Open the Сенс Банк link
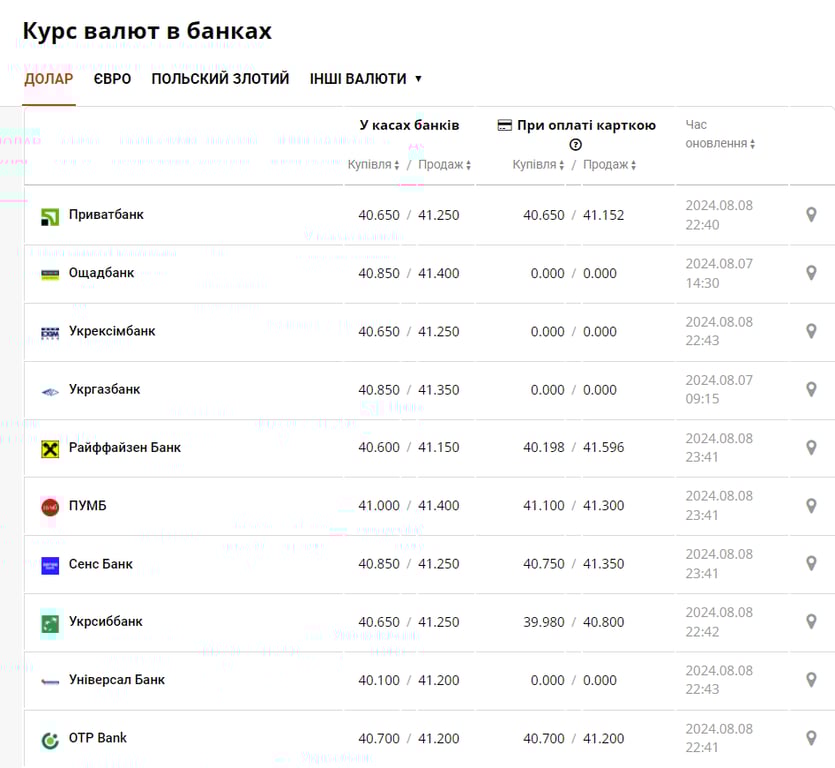The width and height of the screenshot is (835, 768). (x=101, y=564)
